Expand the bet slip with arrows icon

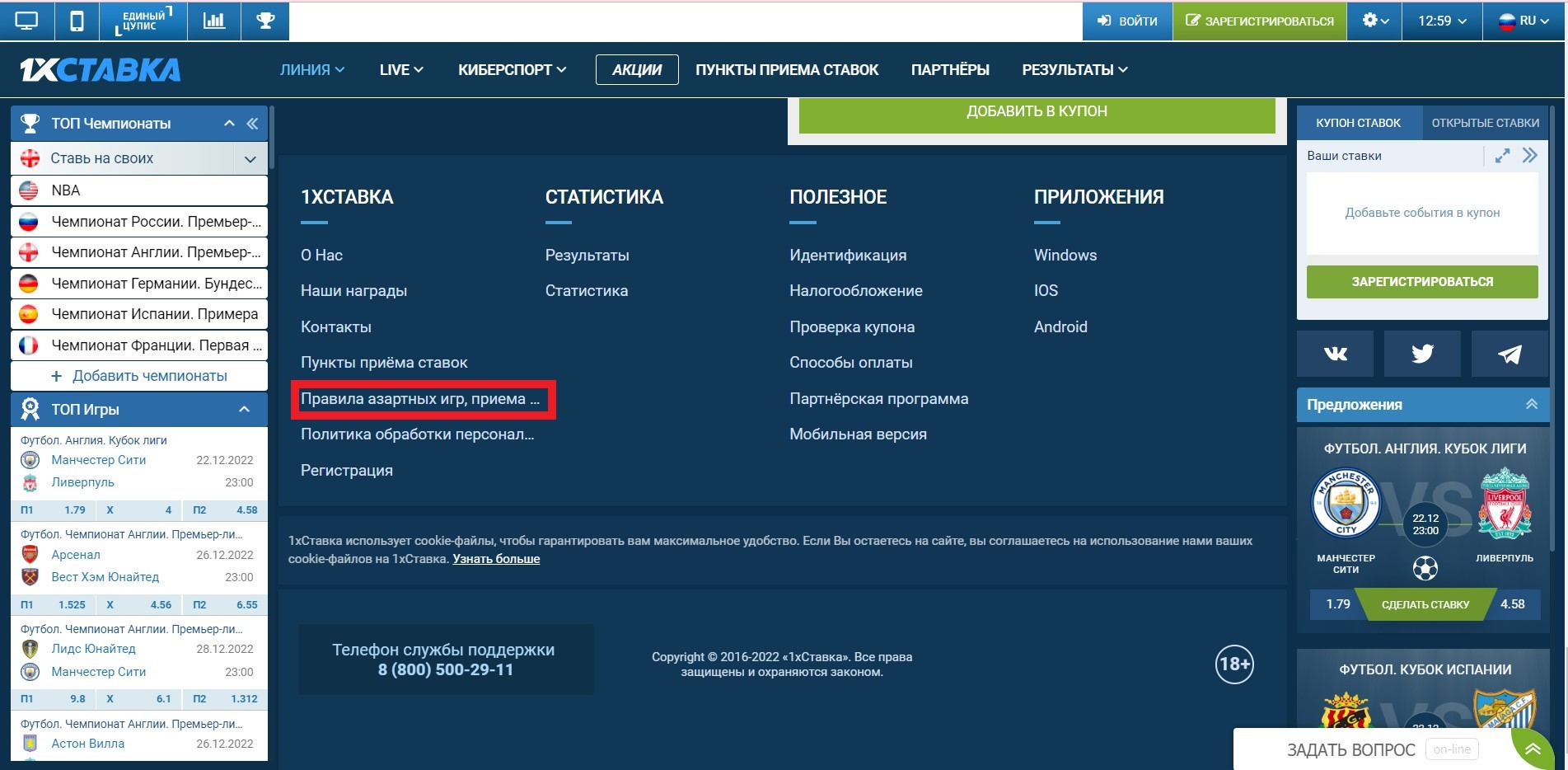1503,156
